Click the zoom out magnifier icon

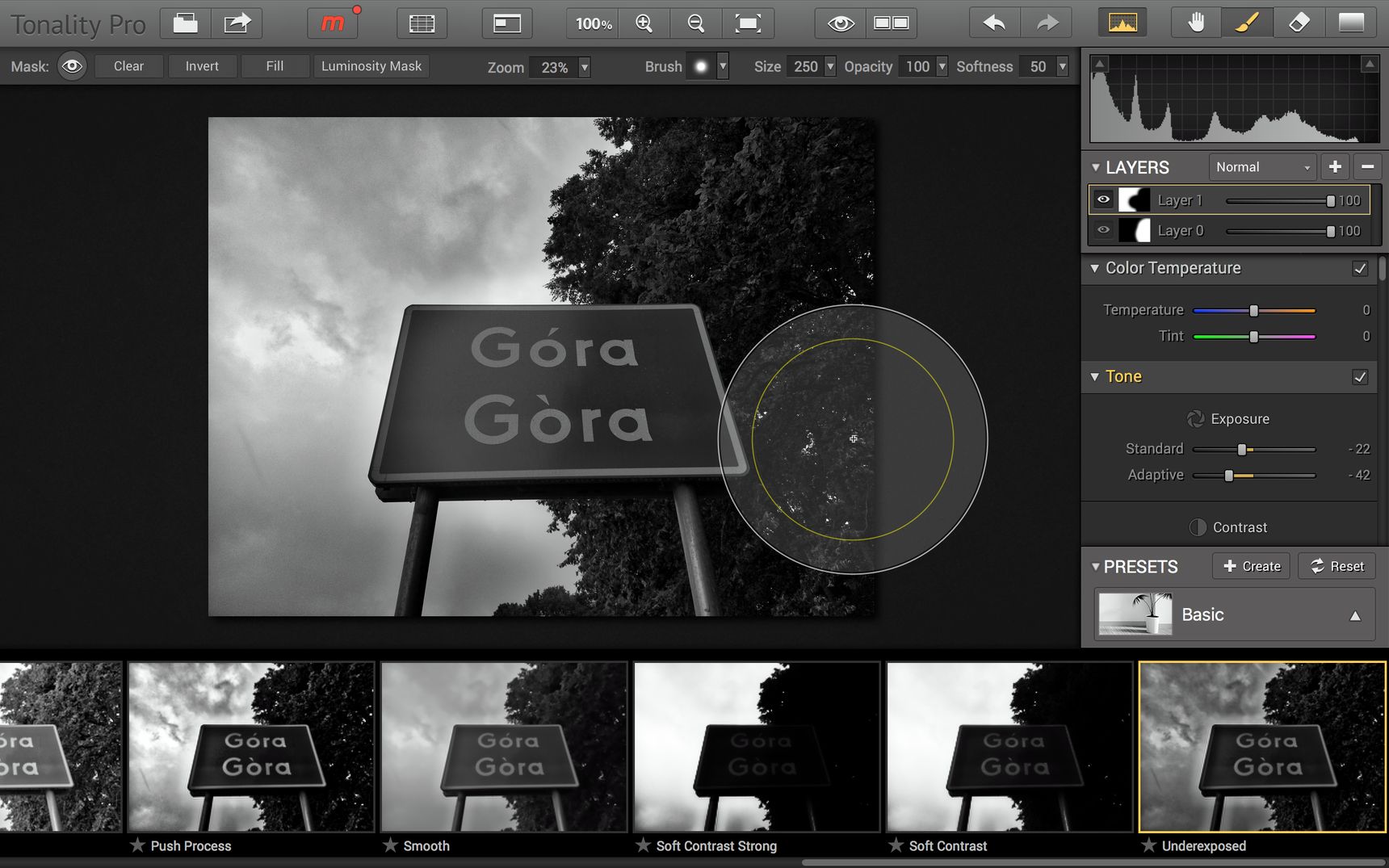696,23
